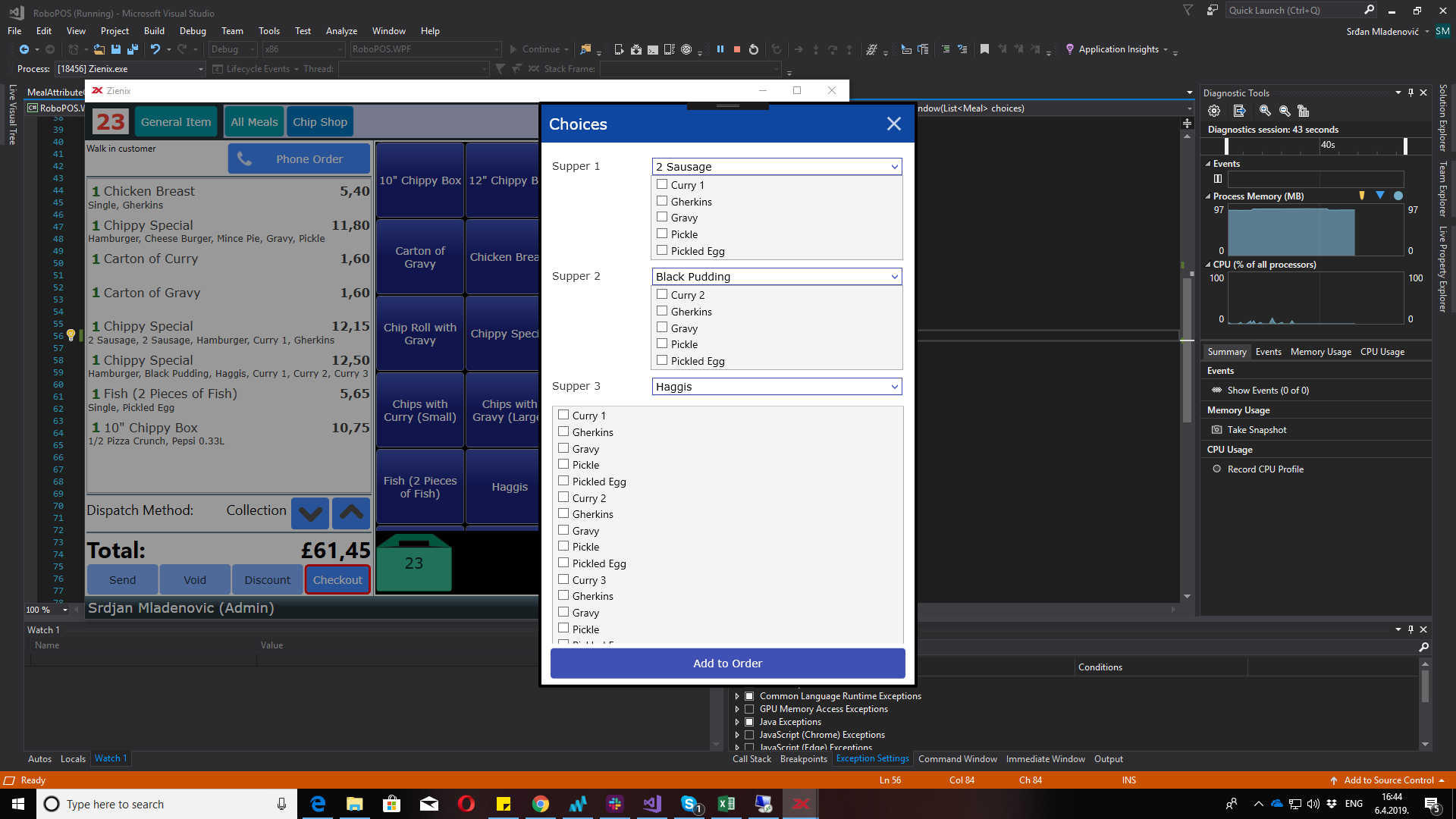Click Show Events link
The height and width of the screenshot is (819, 1456).
[1268, 391]
